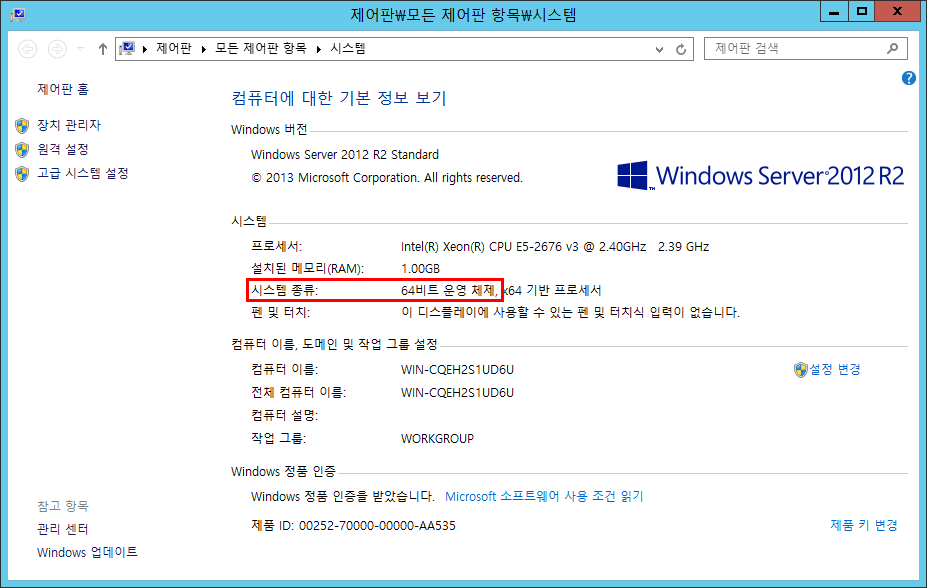The height and width of the screenshot is (588, 927).
Task: Click the heading '컴퓨터에 대한 기본 정보 보기'
Action: 339,98
